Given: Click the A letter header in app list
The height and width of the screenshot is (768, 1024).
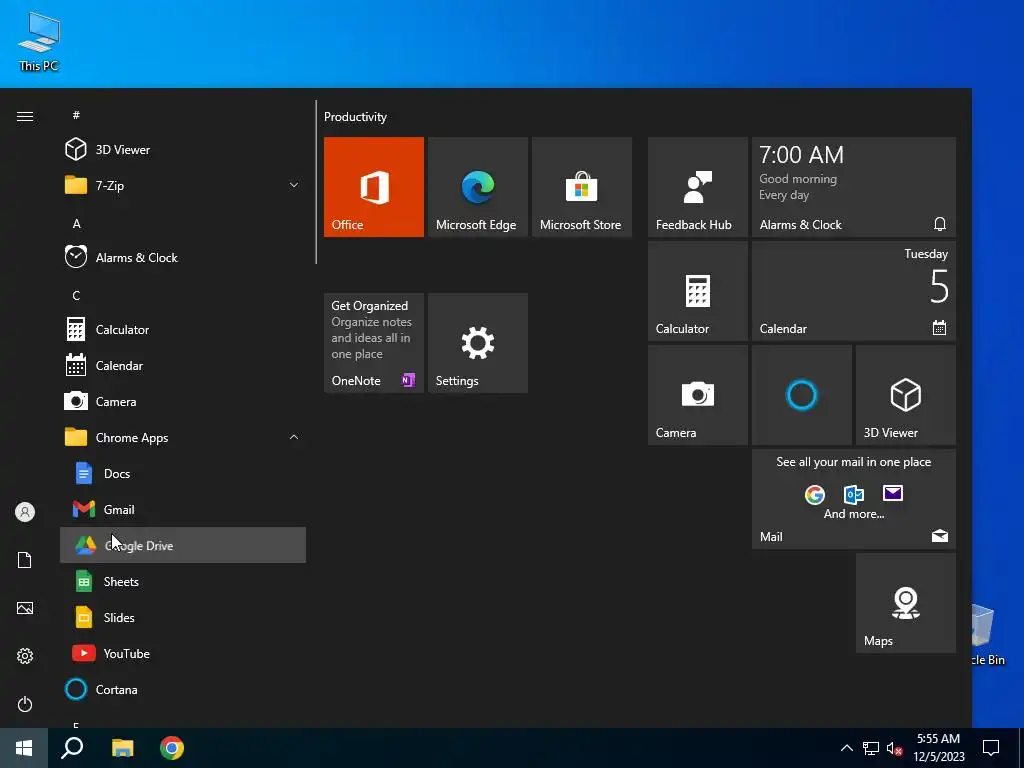Looking at the screenshot, I should pyautogui.click(x=76, y=224).
